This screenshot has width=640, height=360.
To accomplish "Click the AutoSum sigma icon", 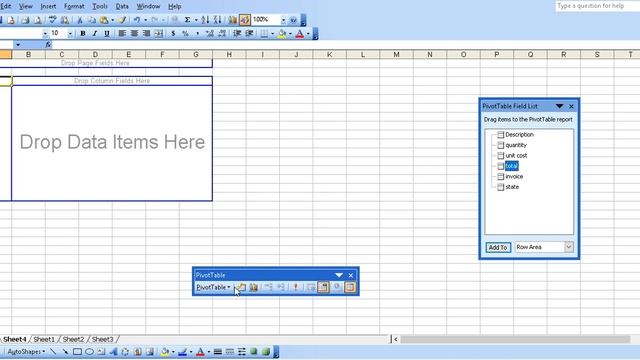I will [187, 20].
